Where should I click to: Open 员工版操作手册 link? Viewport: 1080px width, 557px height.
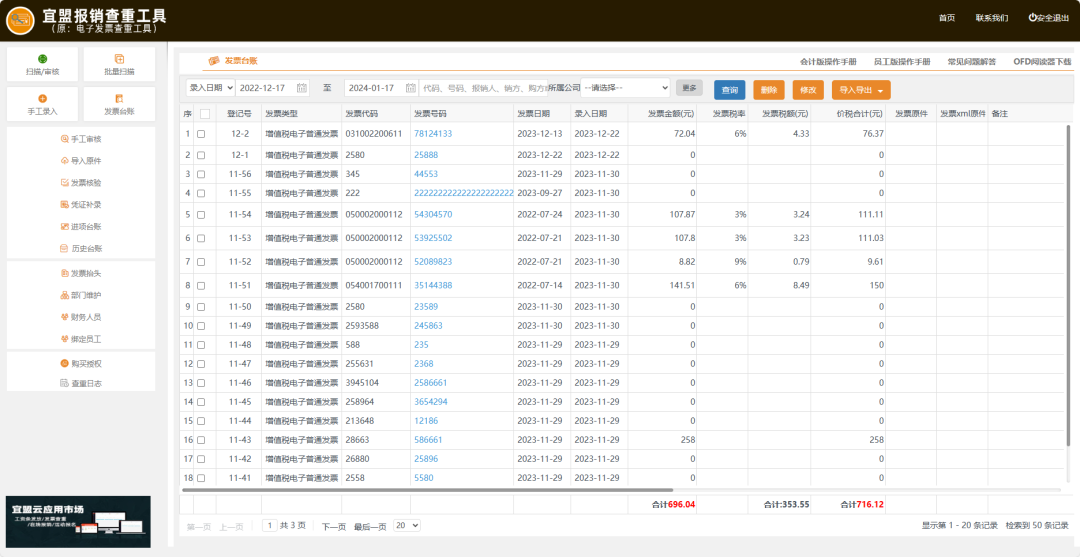click(902, 62)
